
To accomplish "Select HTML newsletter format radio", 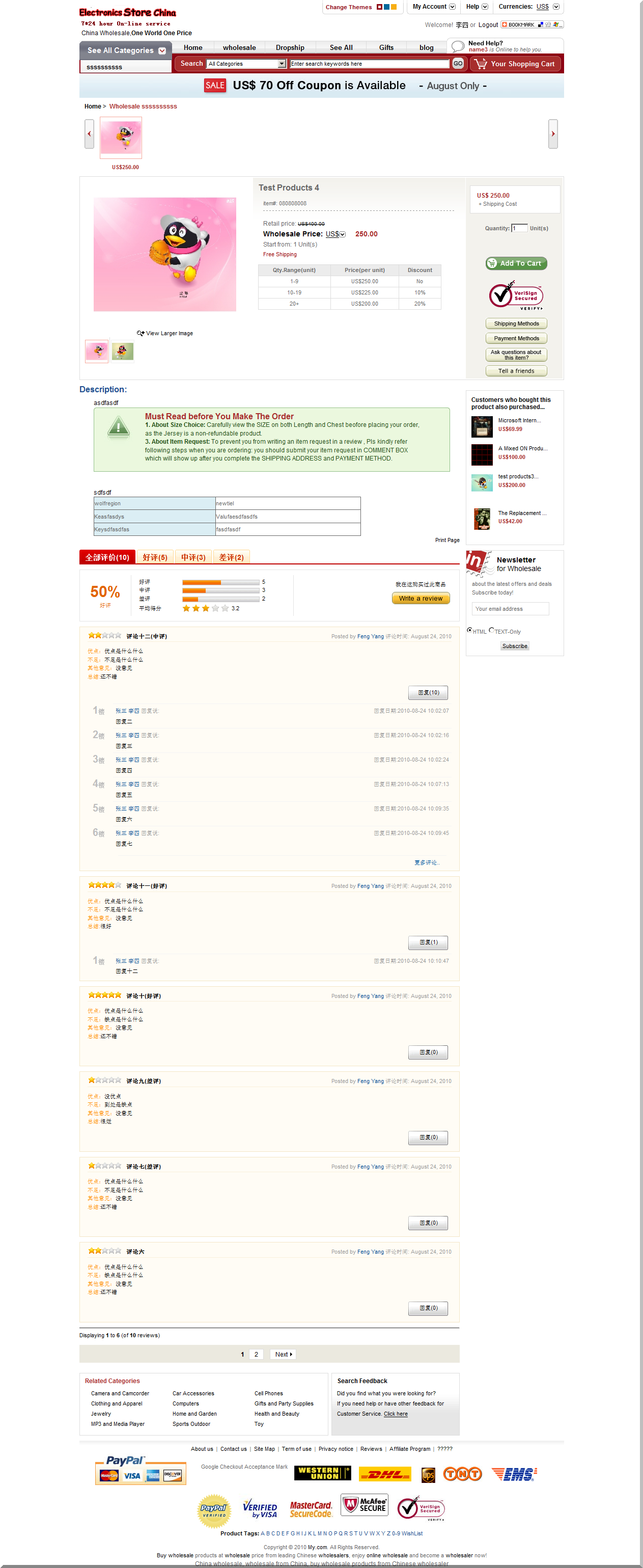I will tap(469, 631).
